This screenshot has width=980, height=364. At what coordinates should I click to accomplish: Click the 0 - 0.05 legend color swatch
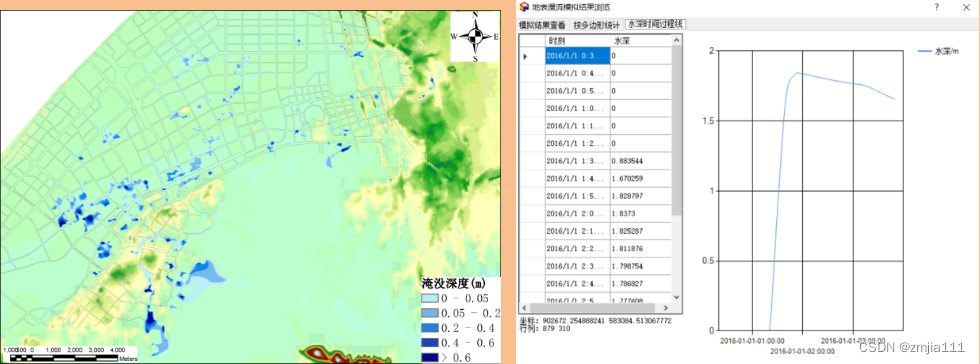click(x=430, y=298)
